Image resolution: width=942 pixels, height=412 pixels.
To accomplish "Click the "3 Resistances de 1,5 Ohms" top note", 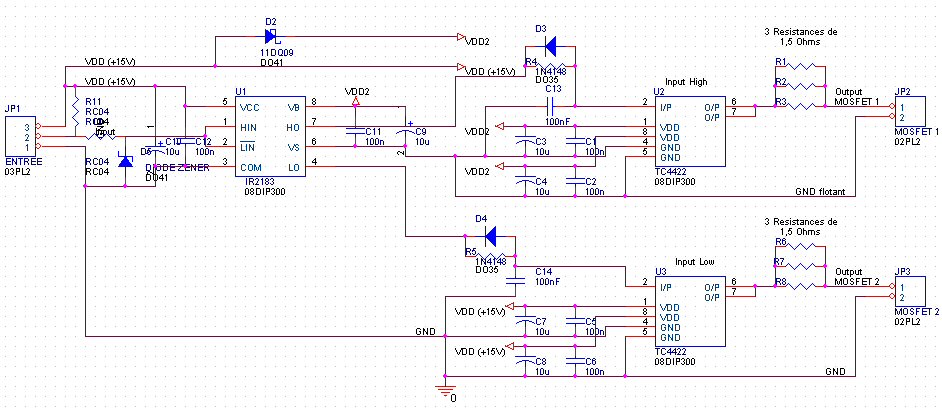I will click(x=799, y=36).
